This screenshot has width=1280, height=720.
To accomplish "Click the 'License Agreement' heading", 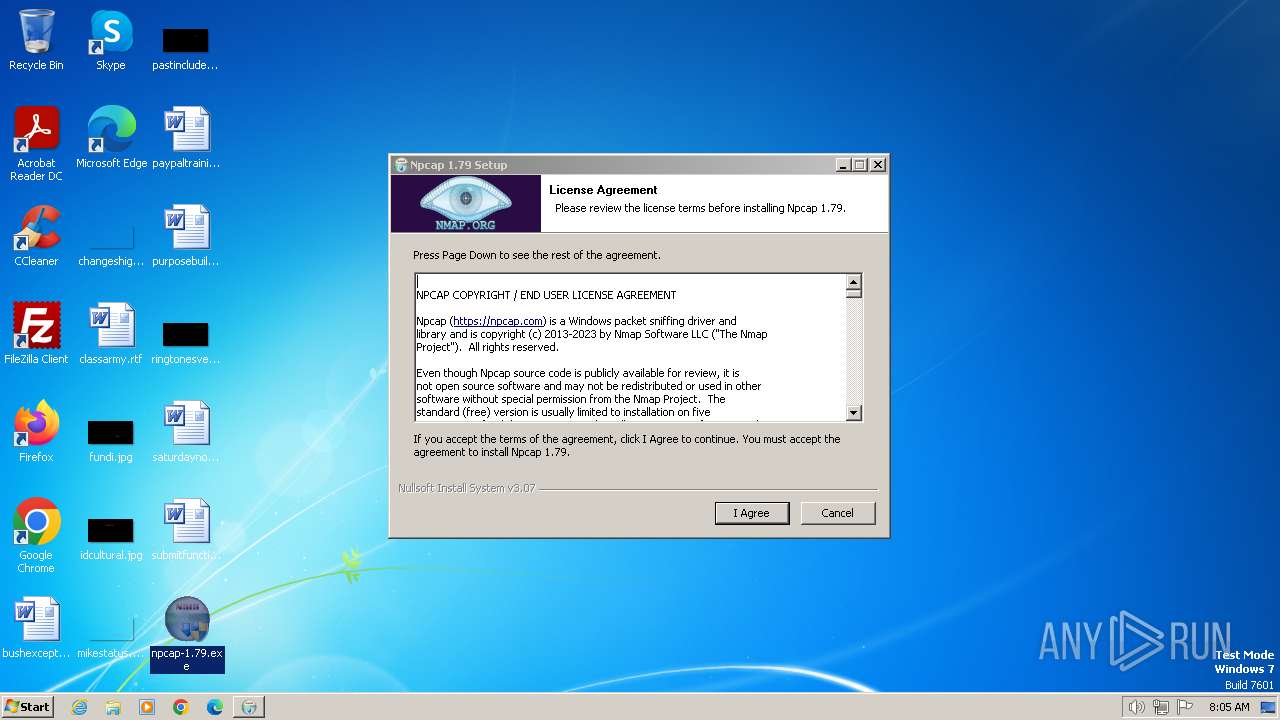I will [603, 190].
